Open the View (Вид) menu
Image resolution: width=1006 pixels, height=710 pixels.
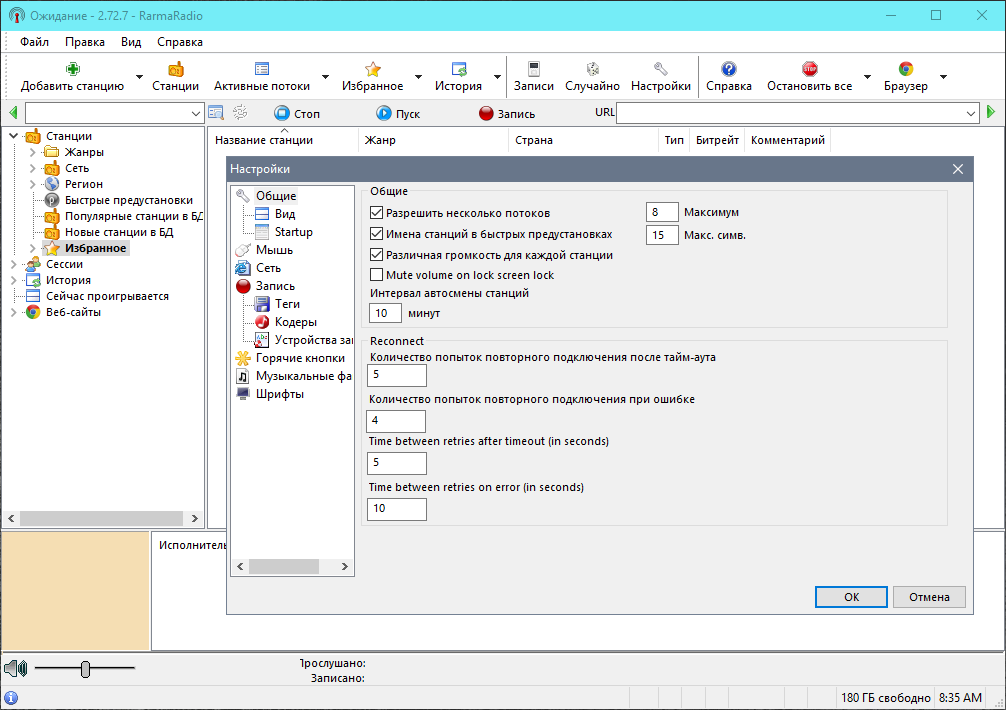coord(131,42)
